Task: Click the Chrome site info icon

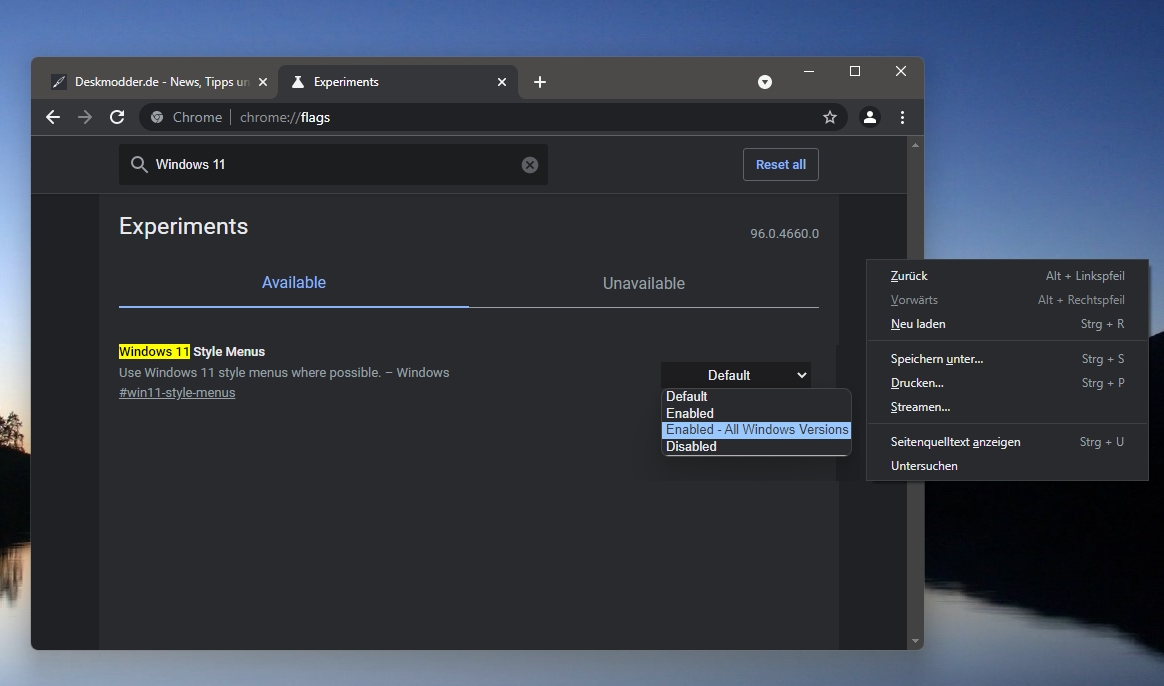Action: point(157,117)
